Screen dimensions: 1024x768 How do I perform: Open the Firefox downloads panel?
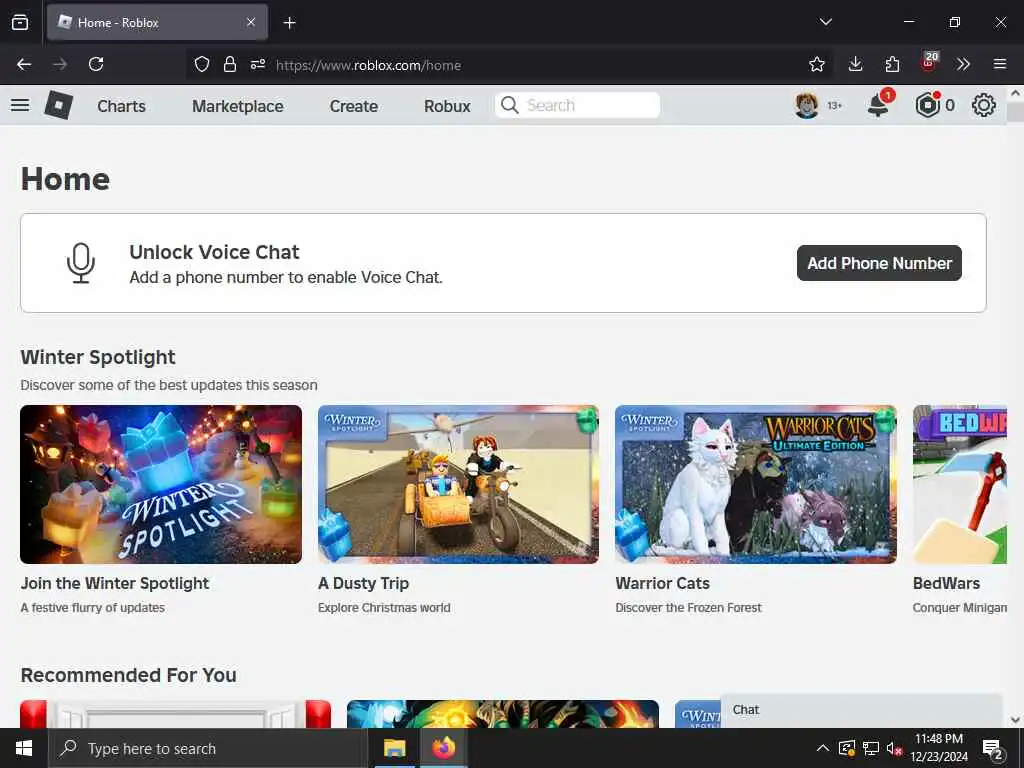855,64
